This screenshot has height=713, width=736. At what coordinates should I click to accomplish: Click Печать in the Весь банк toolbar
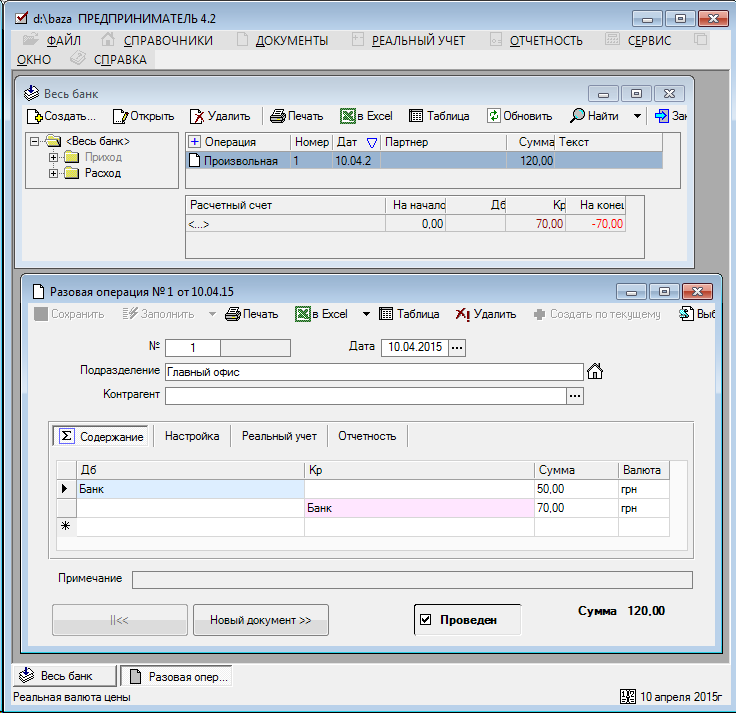click(296, 116)
